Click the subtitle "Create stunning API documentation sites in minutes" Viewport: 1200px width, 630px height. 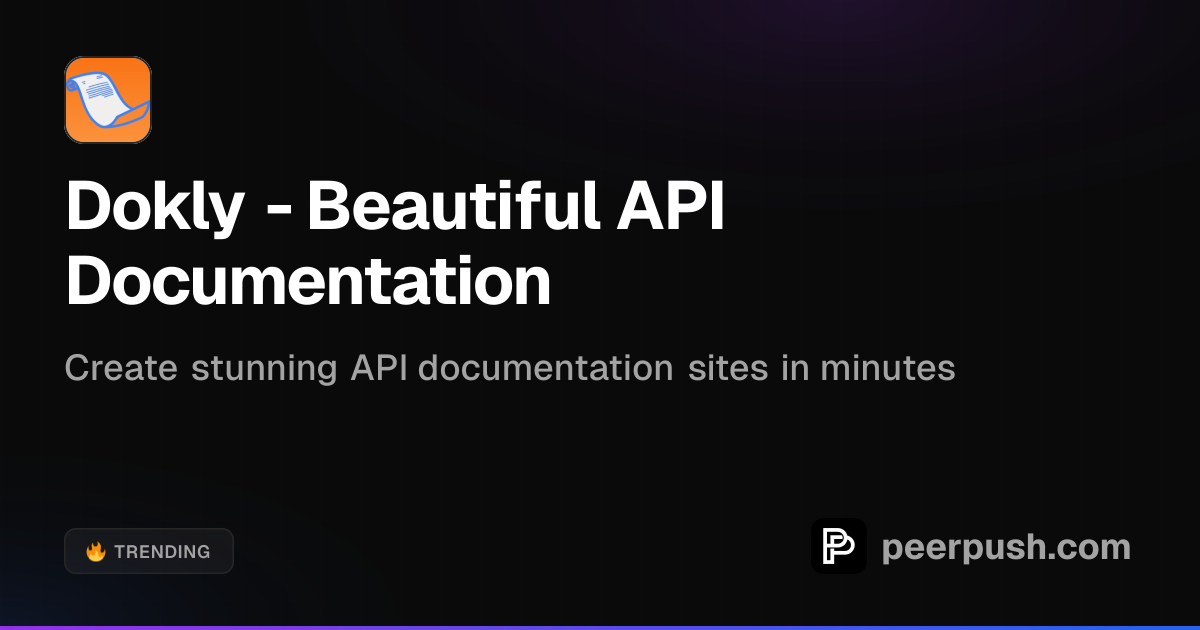(510, 368)
